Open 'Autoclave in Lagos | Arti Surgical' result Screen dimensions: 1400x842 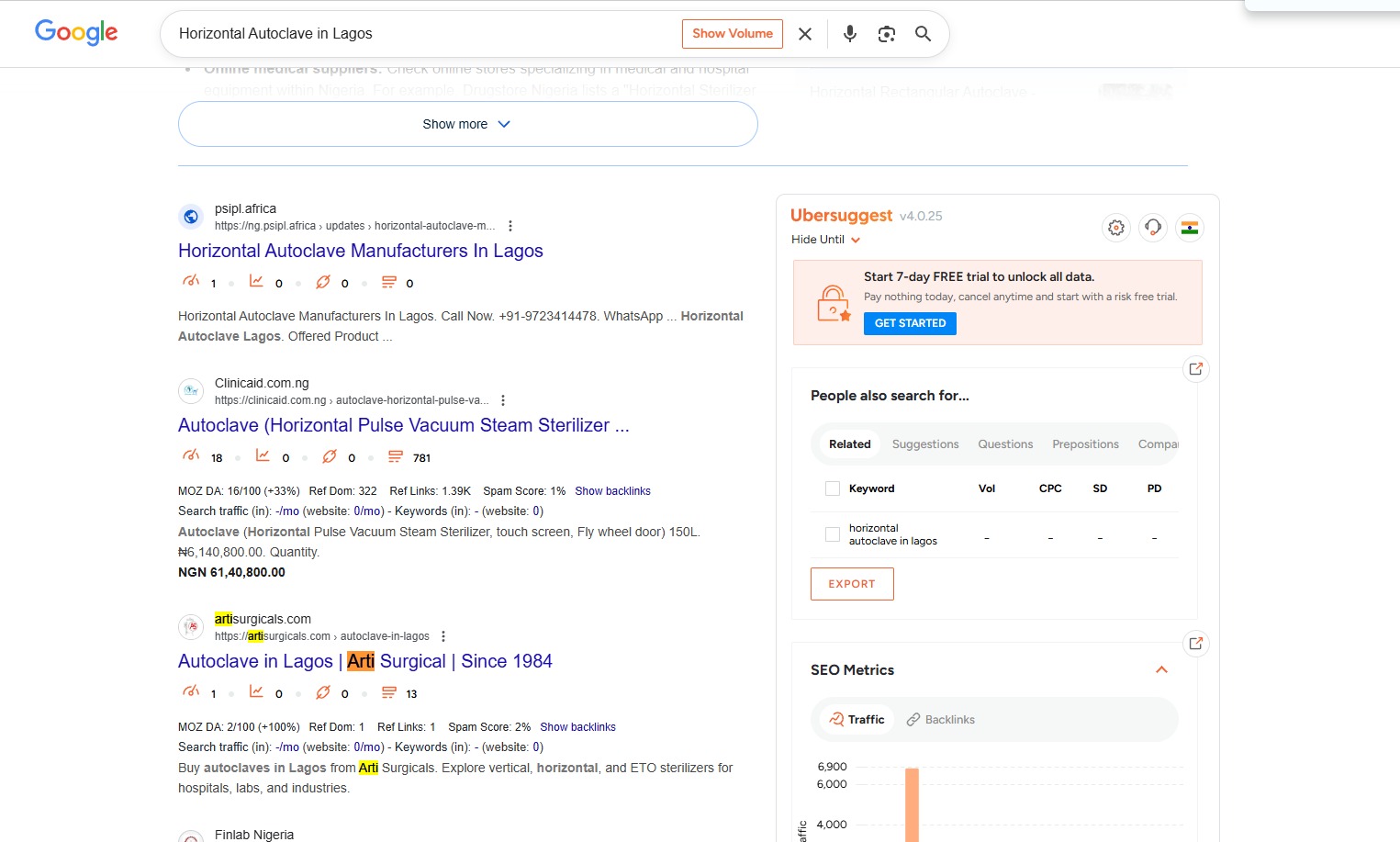tap(365, 661)
